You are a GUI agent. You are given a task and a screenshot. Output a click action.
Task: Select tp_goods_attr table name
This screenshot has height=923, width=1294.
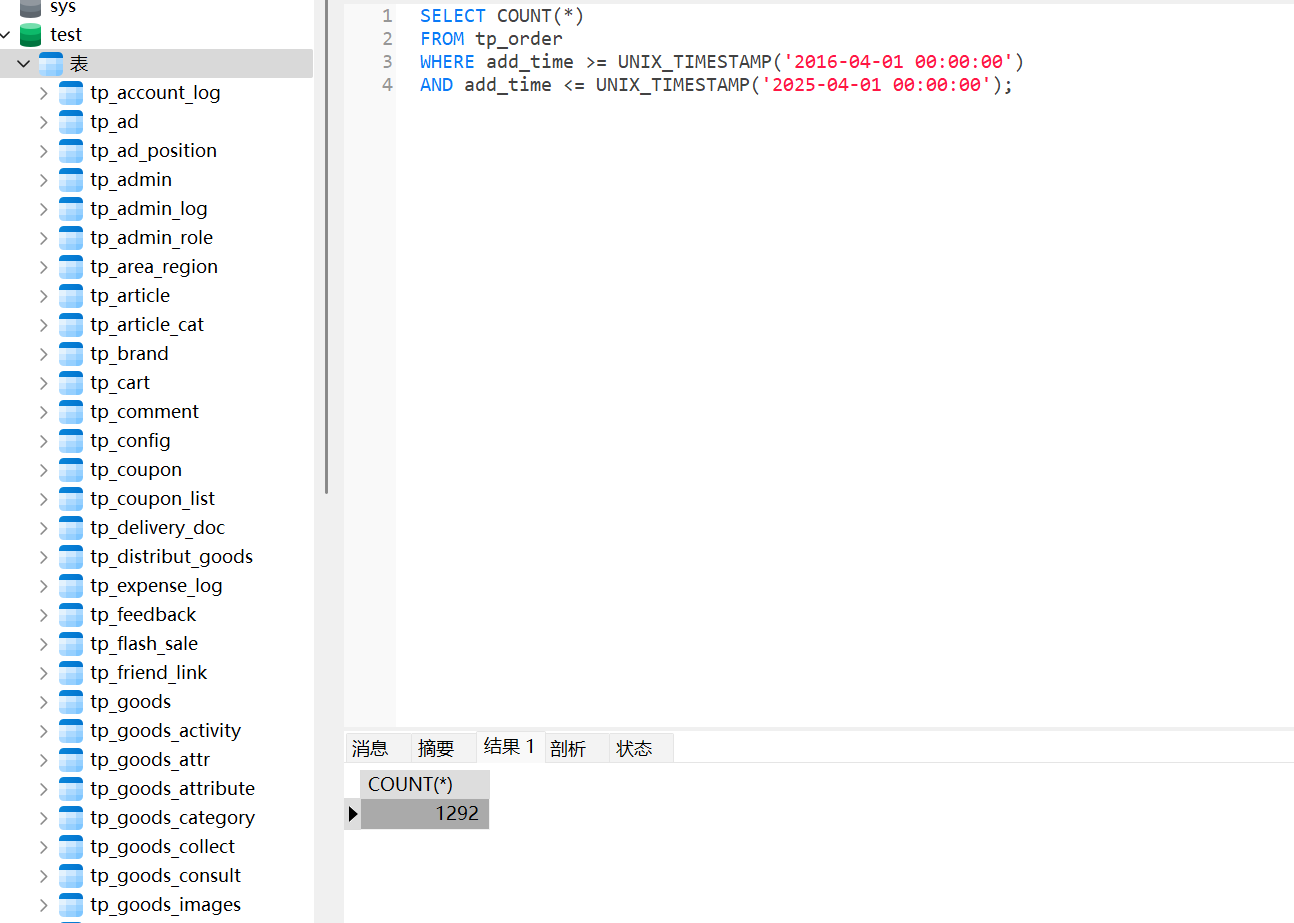click(x=150, y=760)
